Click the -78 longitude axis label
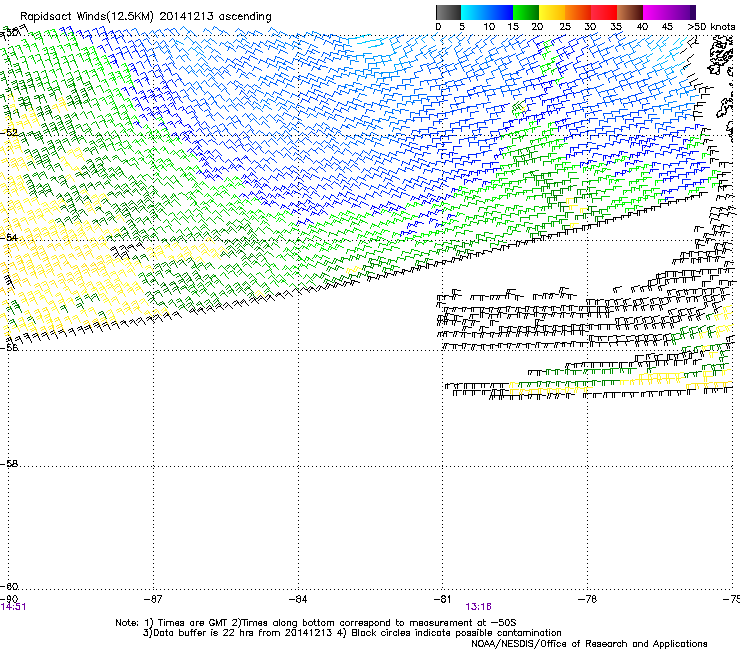 (587, 599)
